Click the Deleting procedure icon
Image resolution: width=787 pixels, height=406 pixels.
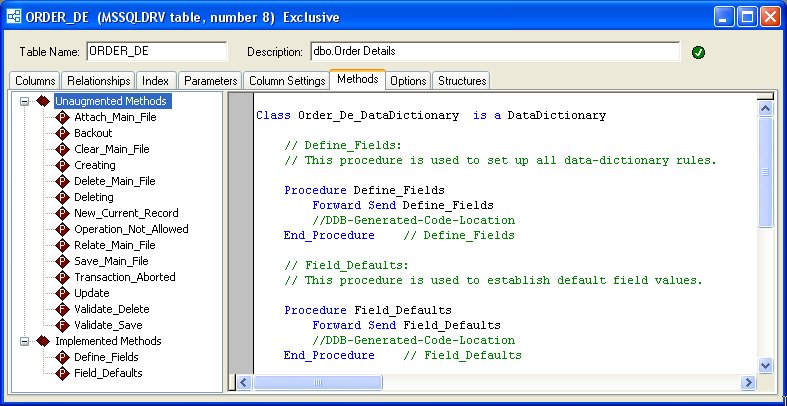click(62, 197)
